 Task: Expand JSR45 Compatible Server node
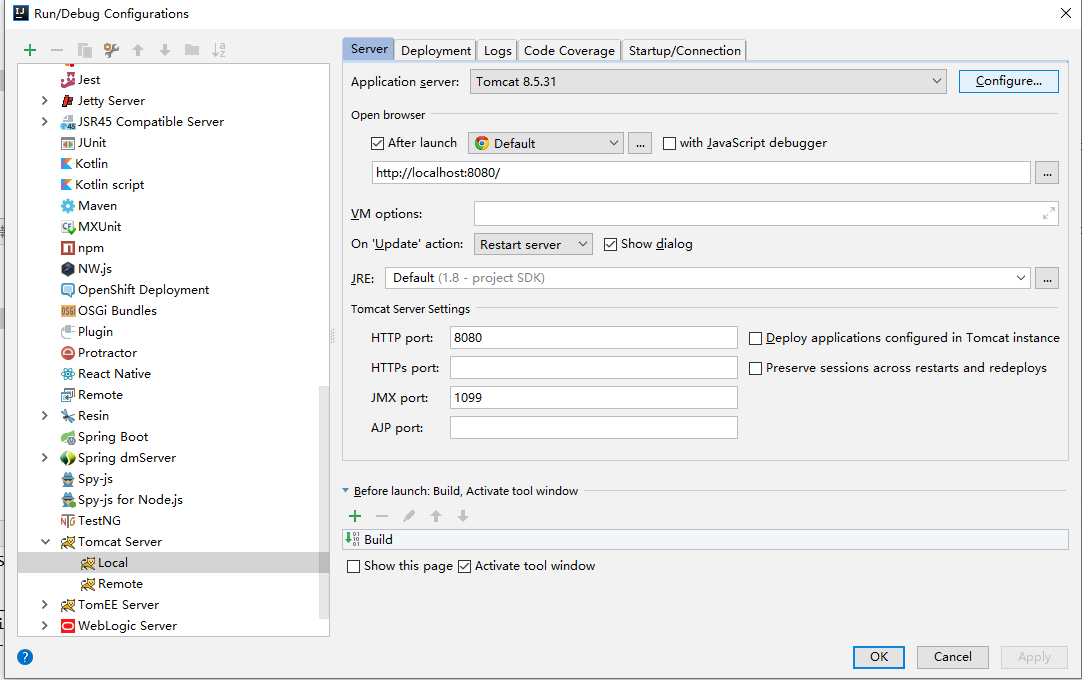coord(45,122)
